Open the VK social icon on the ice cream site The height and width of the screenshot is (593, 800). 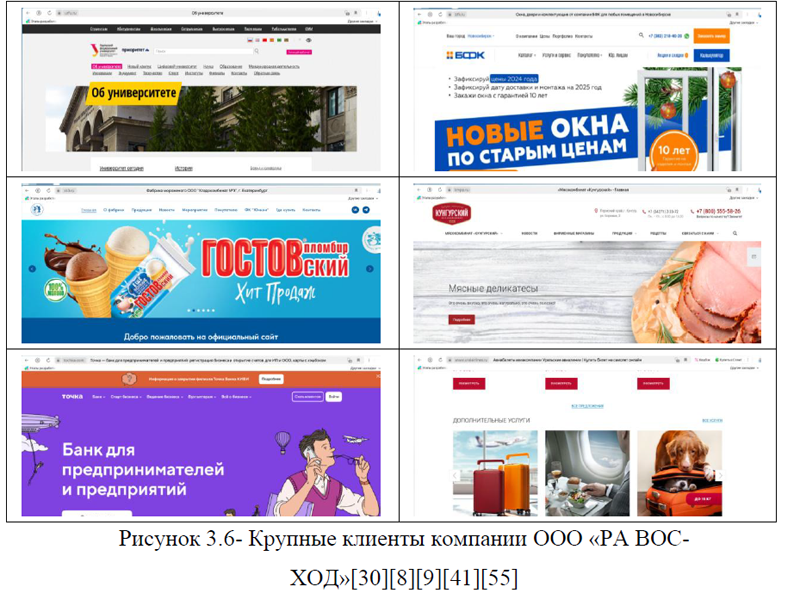coord(355,210)
